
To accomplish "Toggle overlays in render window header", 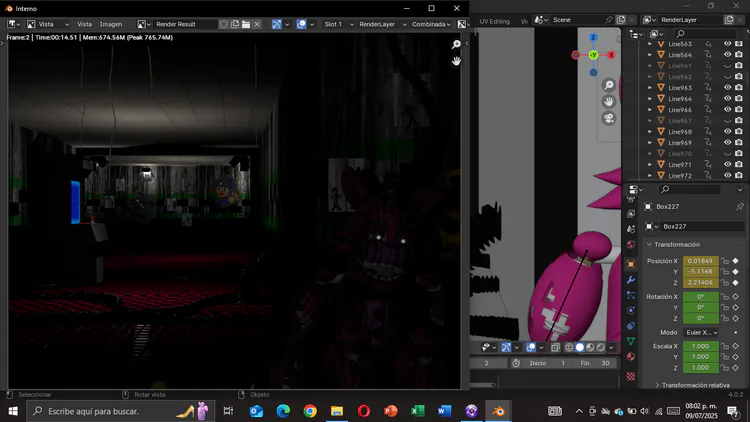I will tap(301, 24).
